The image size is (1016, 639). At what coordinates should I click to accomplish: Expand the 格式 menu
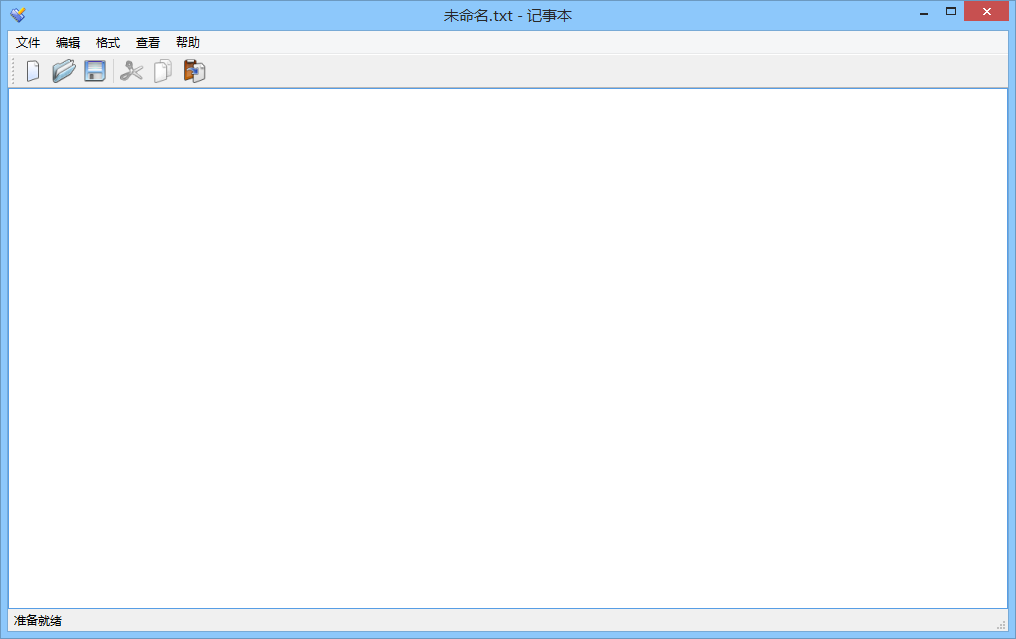[108, 43]
